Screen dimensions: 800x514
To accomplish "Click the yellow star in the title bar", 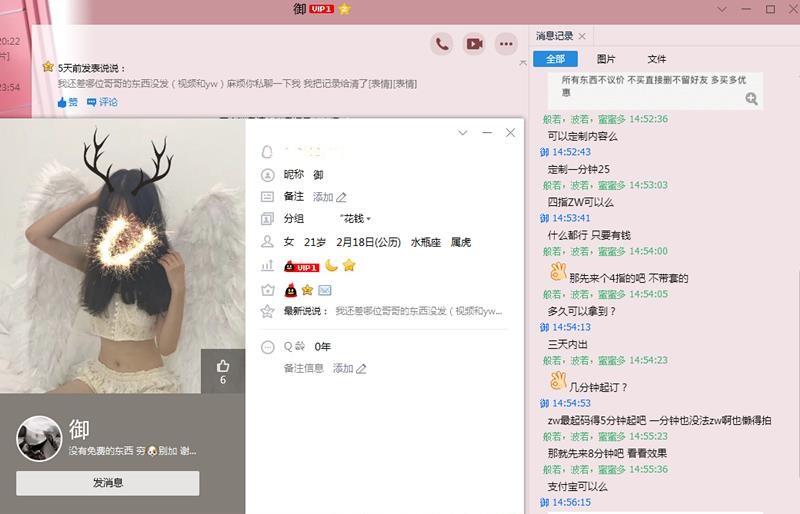I will [344, 9].
